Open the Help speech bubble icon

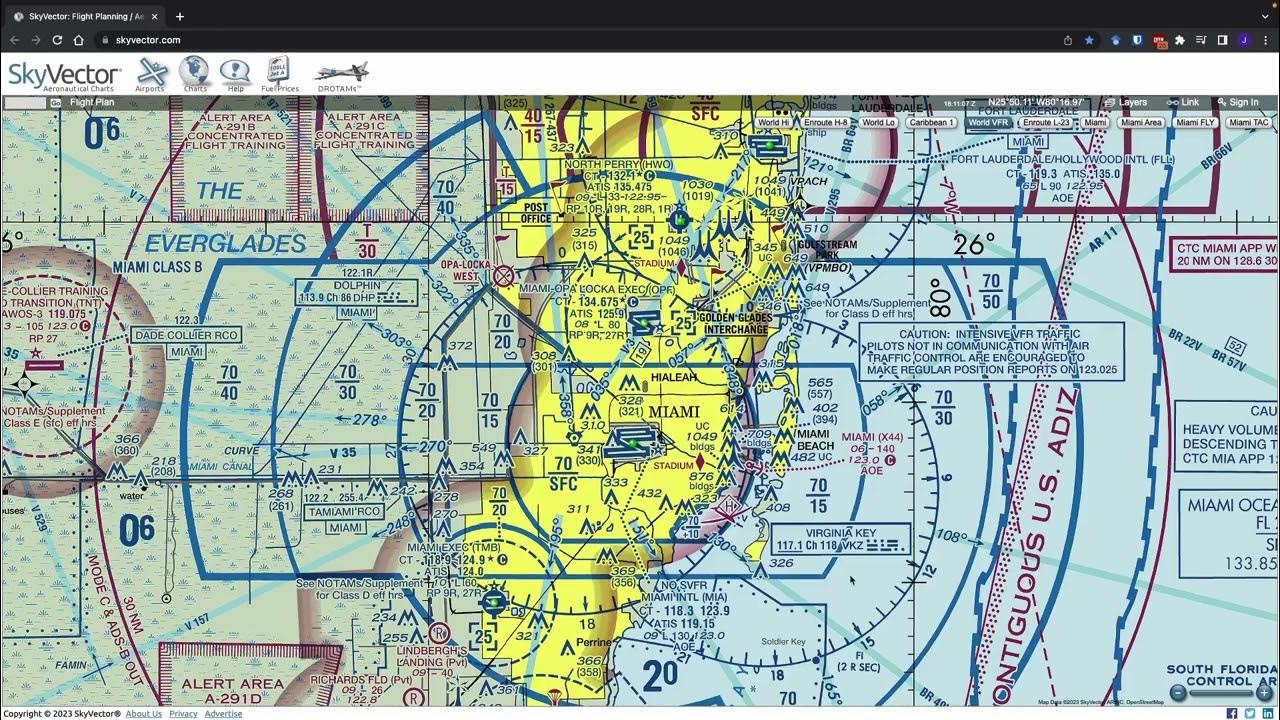point(235,74)
